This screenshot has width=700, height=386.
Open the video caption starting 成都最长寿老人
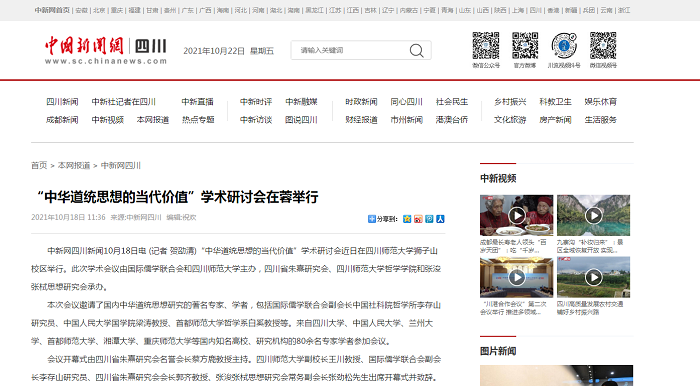tap(513, 246)
